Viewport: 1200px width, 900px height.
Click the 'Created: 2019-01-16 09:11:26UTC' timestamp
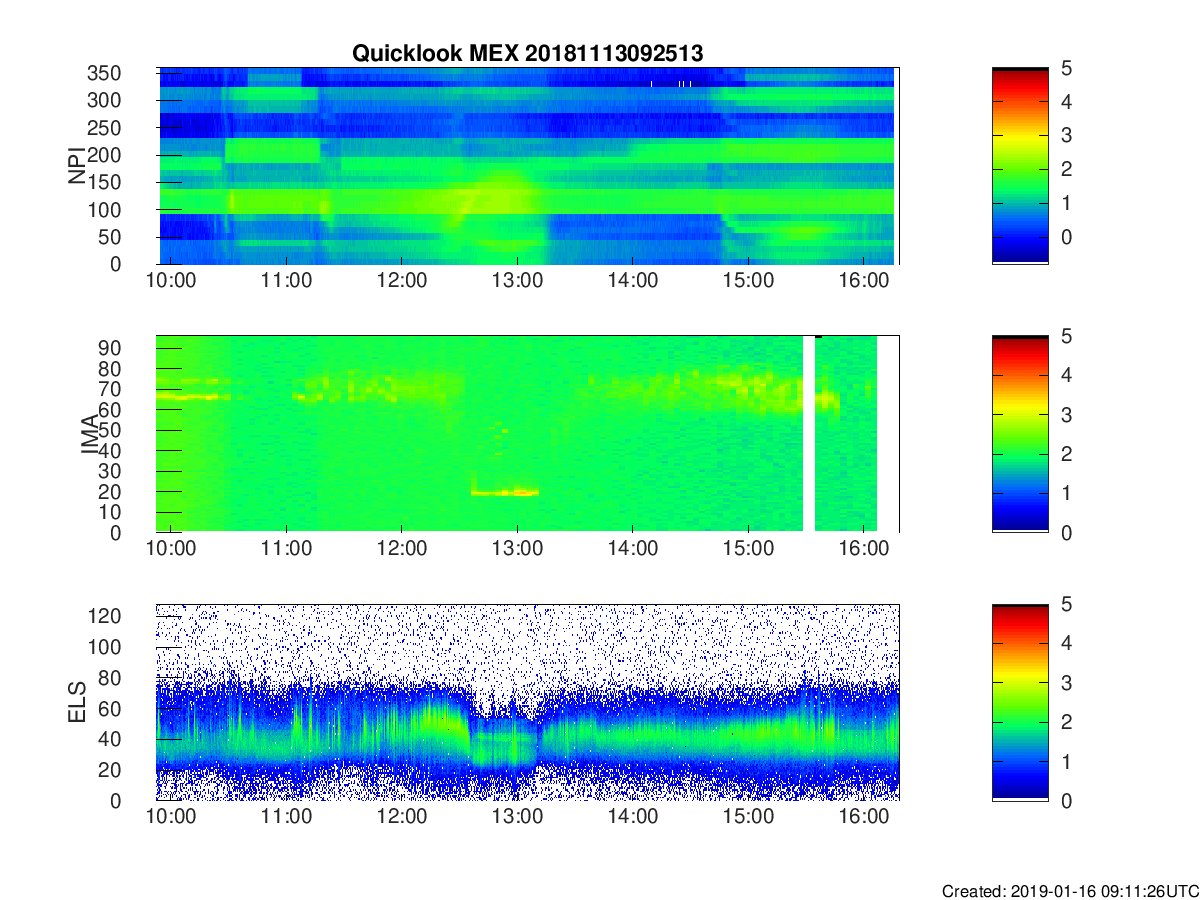point(1070,891)
